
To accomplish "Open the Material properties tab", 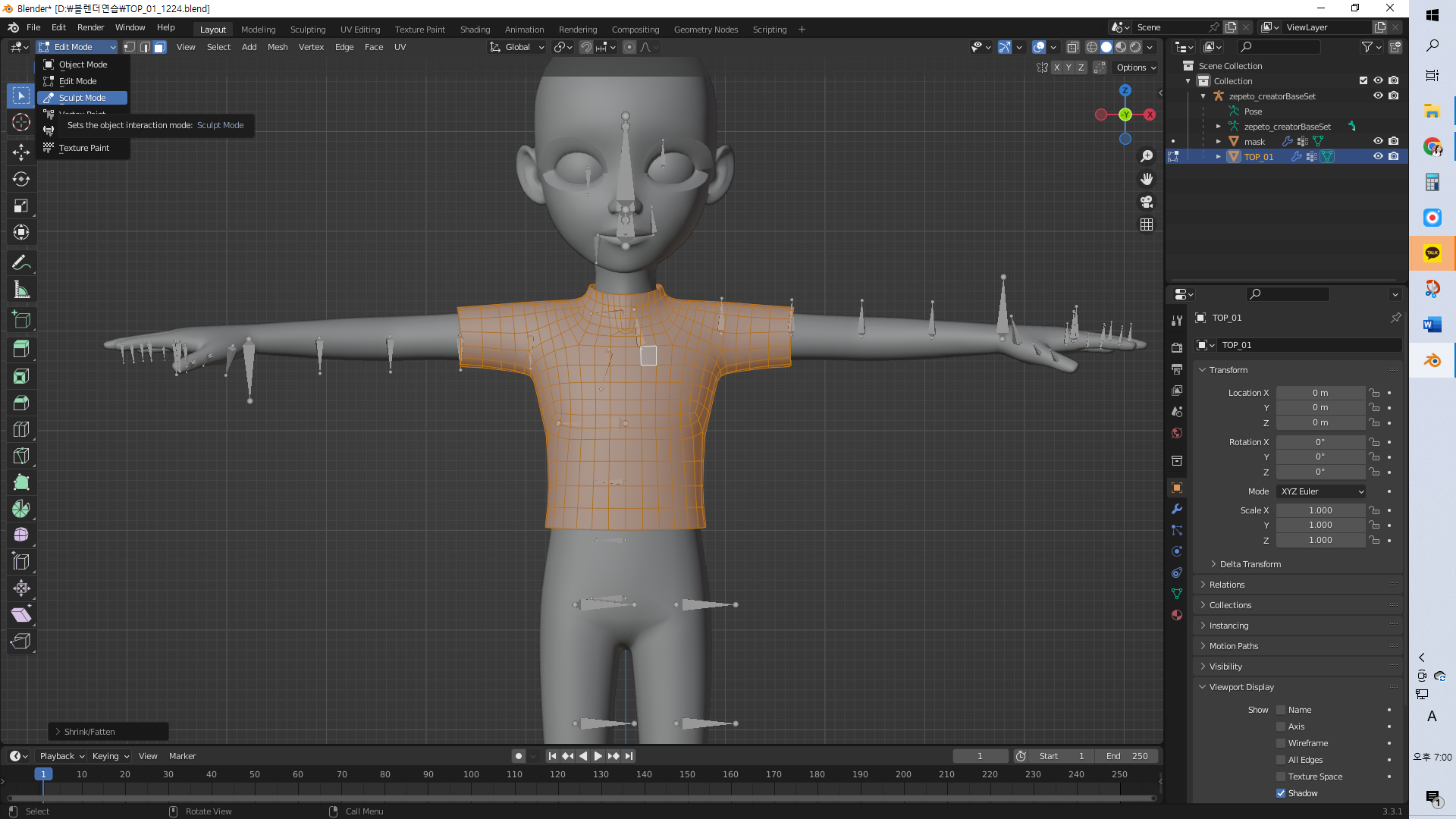I will (1177, 615).
